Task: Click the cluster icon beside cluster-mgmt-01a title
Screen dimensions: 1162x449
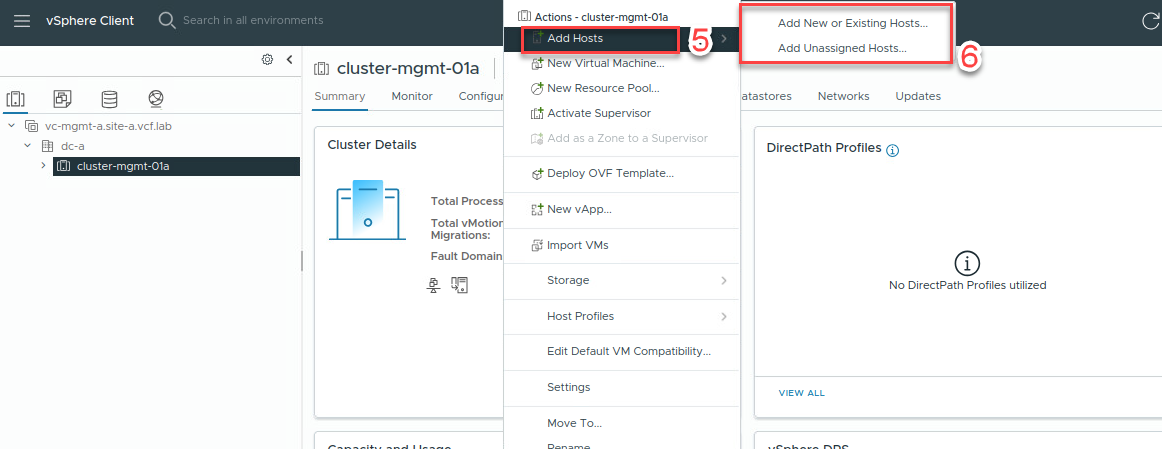Action: (322, 69)
